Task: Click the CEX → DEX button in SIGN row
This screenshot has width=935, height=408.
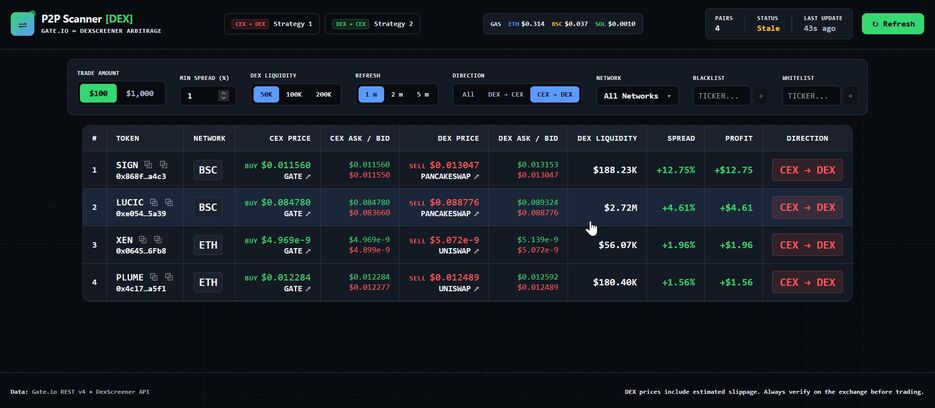Action: coord(807,170)
